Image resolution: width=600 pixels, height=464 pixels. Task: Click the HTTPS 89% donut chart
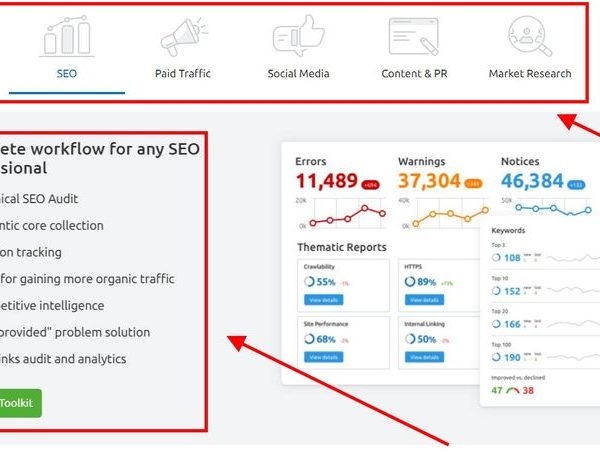point(411,283)
